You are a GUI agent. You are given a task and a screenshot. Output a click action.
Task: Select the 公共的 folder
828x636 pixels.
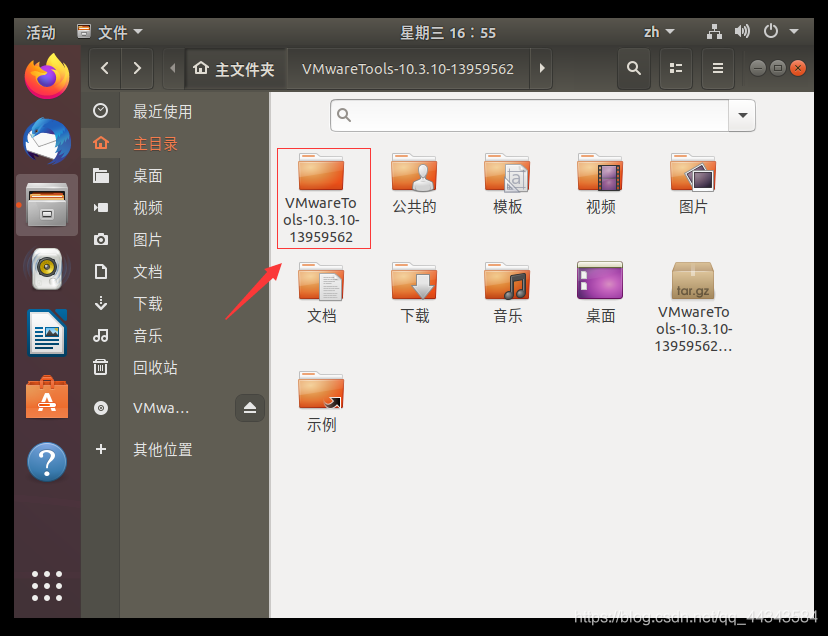point(414,184)
